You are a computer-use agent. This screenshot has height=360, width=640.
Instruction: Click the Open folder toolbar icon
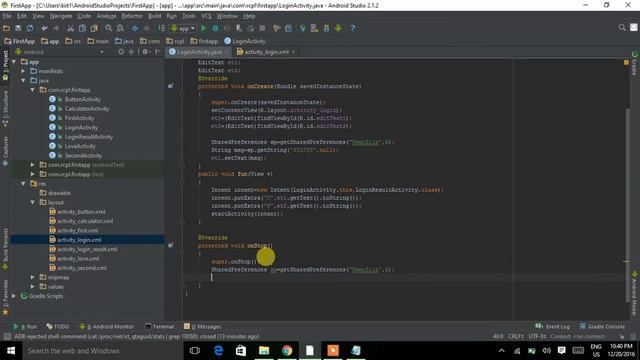[6, 28]
